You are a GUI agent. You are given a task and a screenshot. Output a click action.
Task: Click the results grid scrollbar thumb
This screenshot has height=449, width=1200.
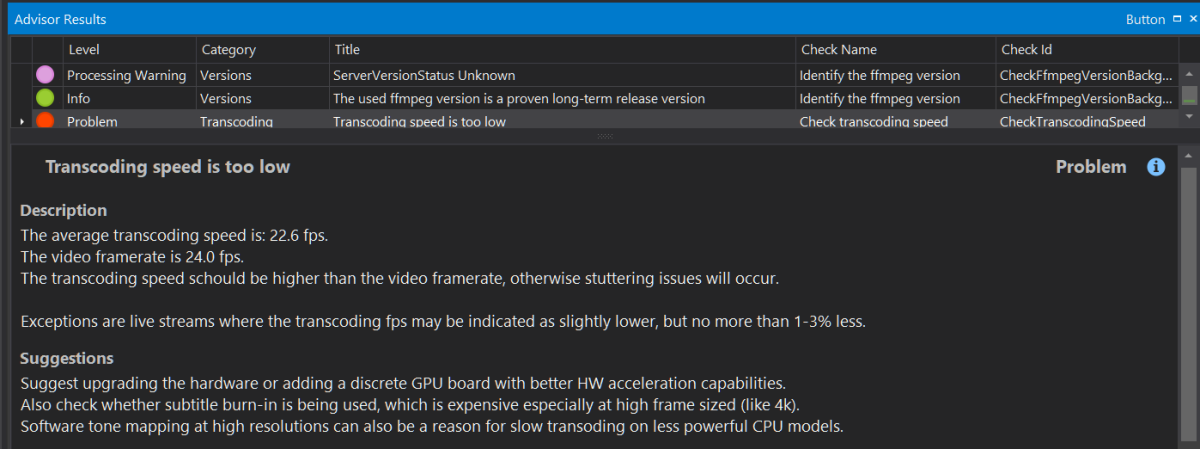[x=1189, y=97]
